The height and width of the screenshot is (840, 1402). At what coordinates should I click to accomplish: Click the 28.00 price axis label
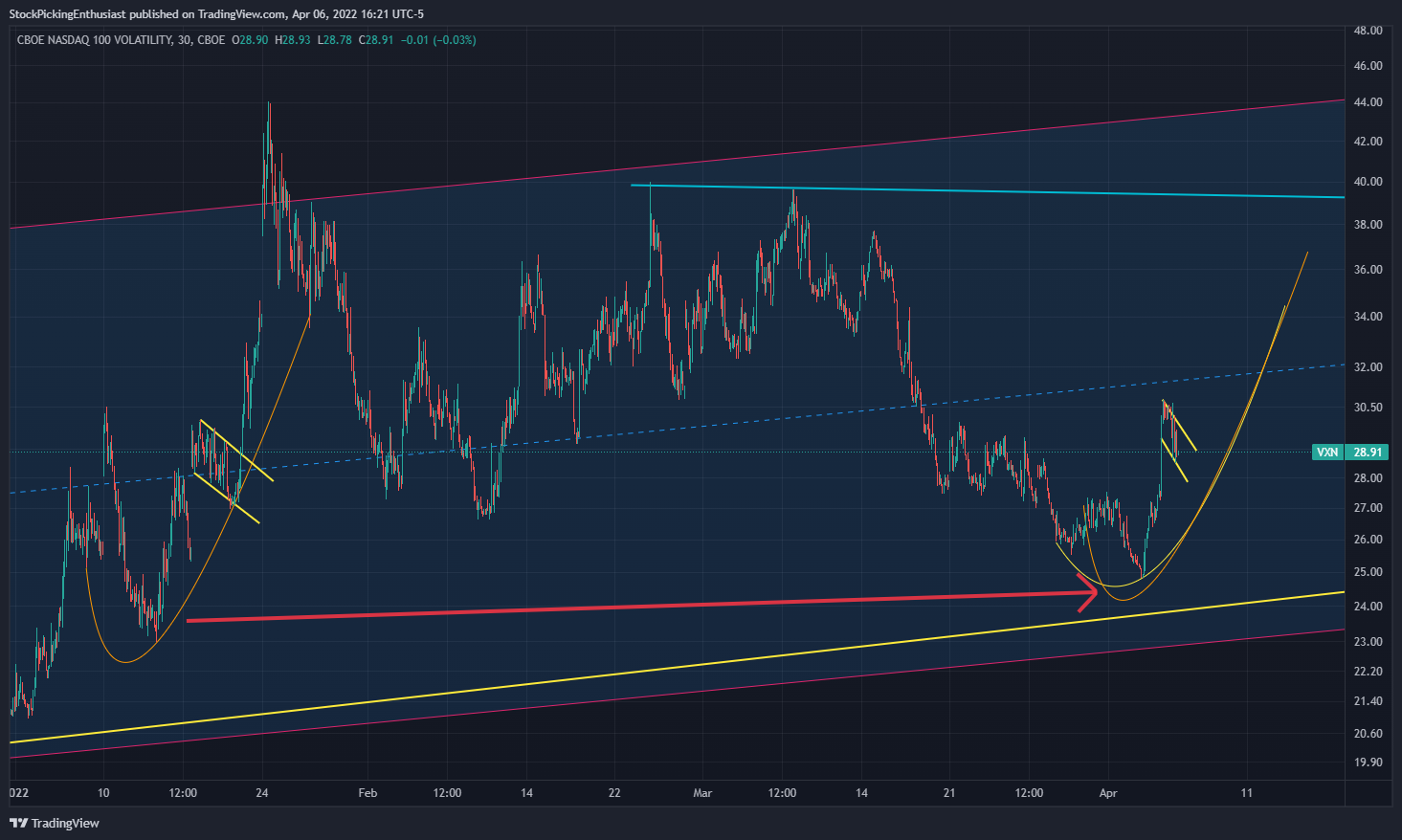pyautogui.click(x=1369, y=478)
